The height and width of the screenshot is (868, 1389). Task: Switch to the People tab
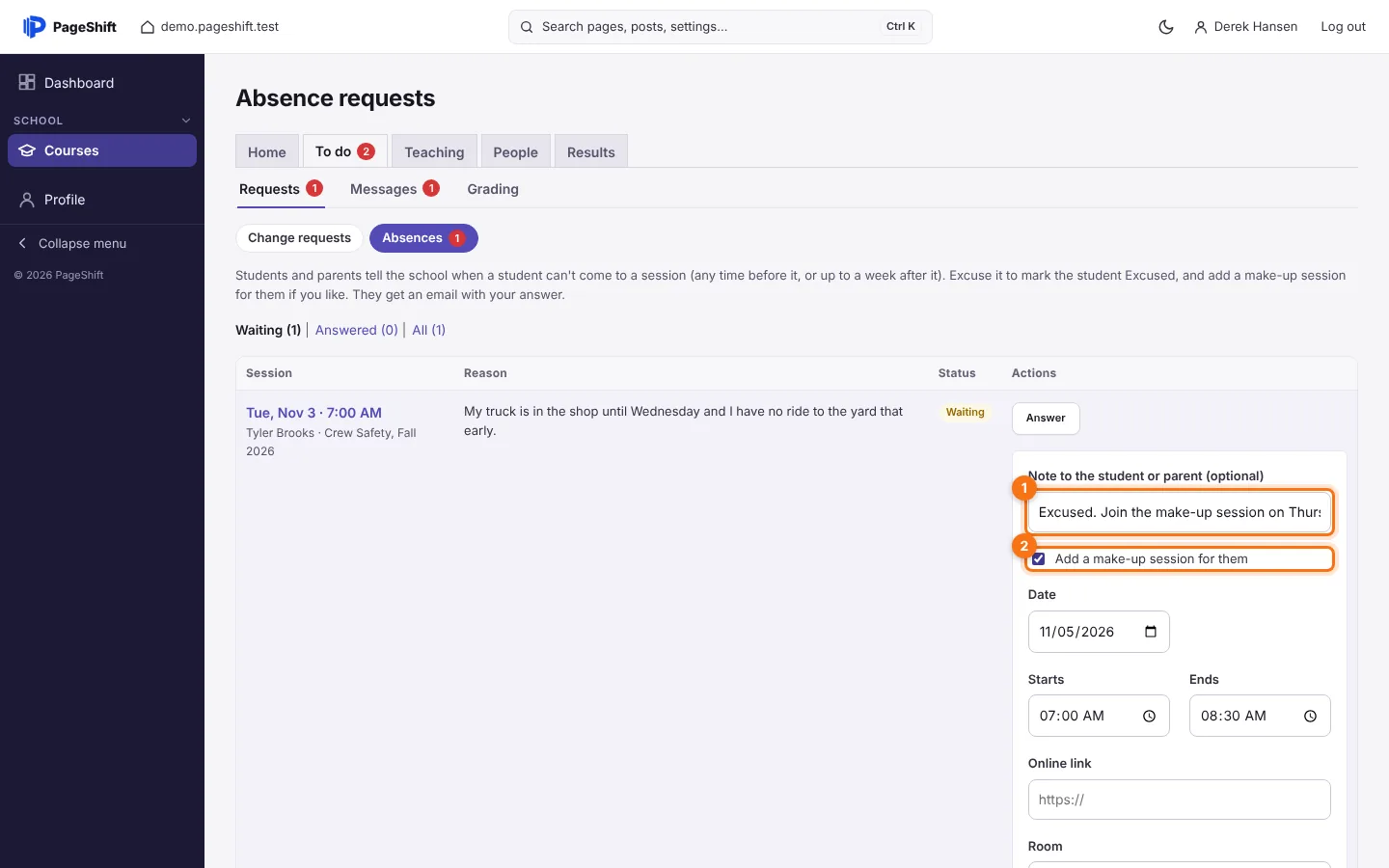pyautogui.click(x=515, y=151)
